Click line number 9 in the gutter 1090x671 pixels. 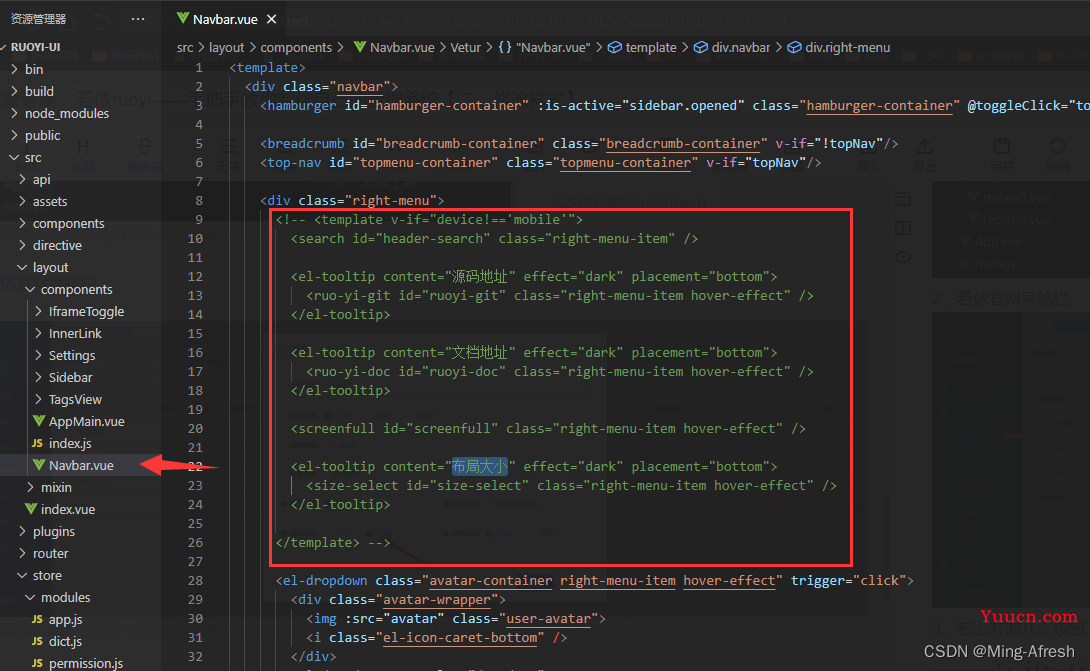(199, 220)
